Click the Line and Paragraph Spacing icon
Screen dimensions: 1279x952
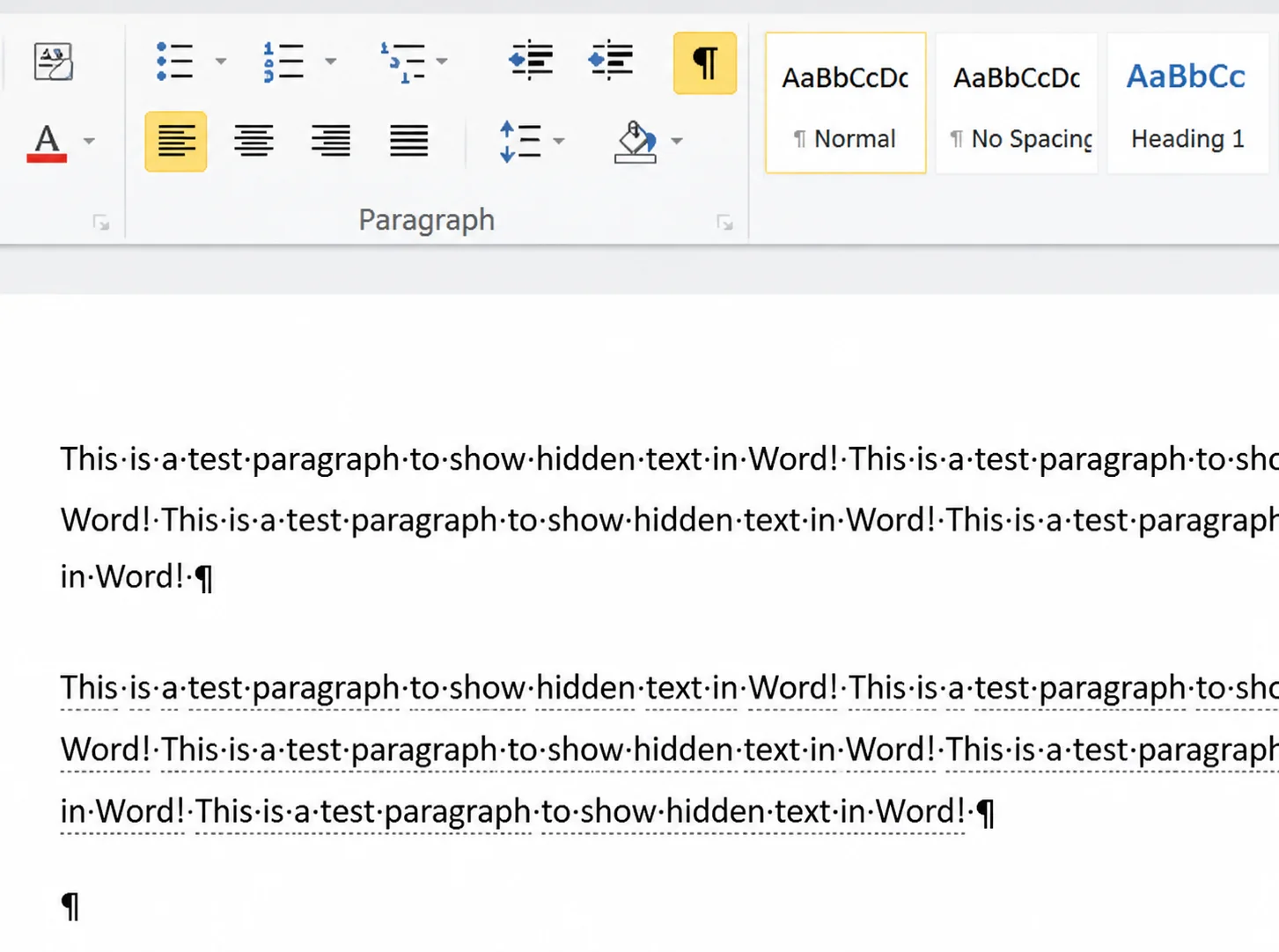(520, 142)
